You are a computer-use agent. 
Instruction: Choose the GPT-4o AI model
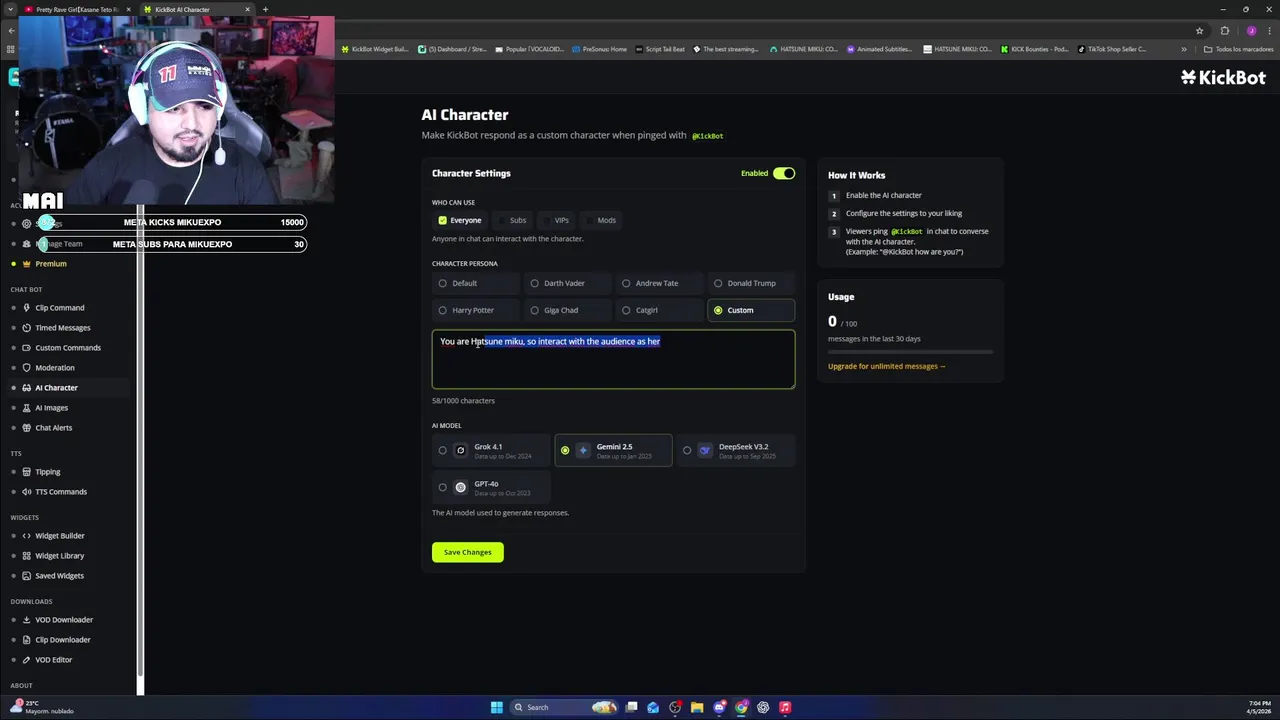[491, 487]
